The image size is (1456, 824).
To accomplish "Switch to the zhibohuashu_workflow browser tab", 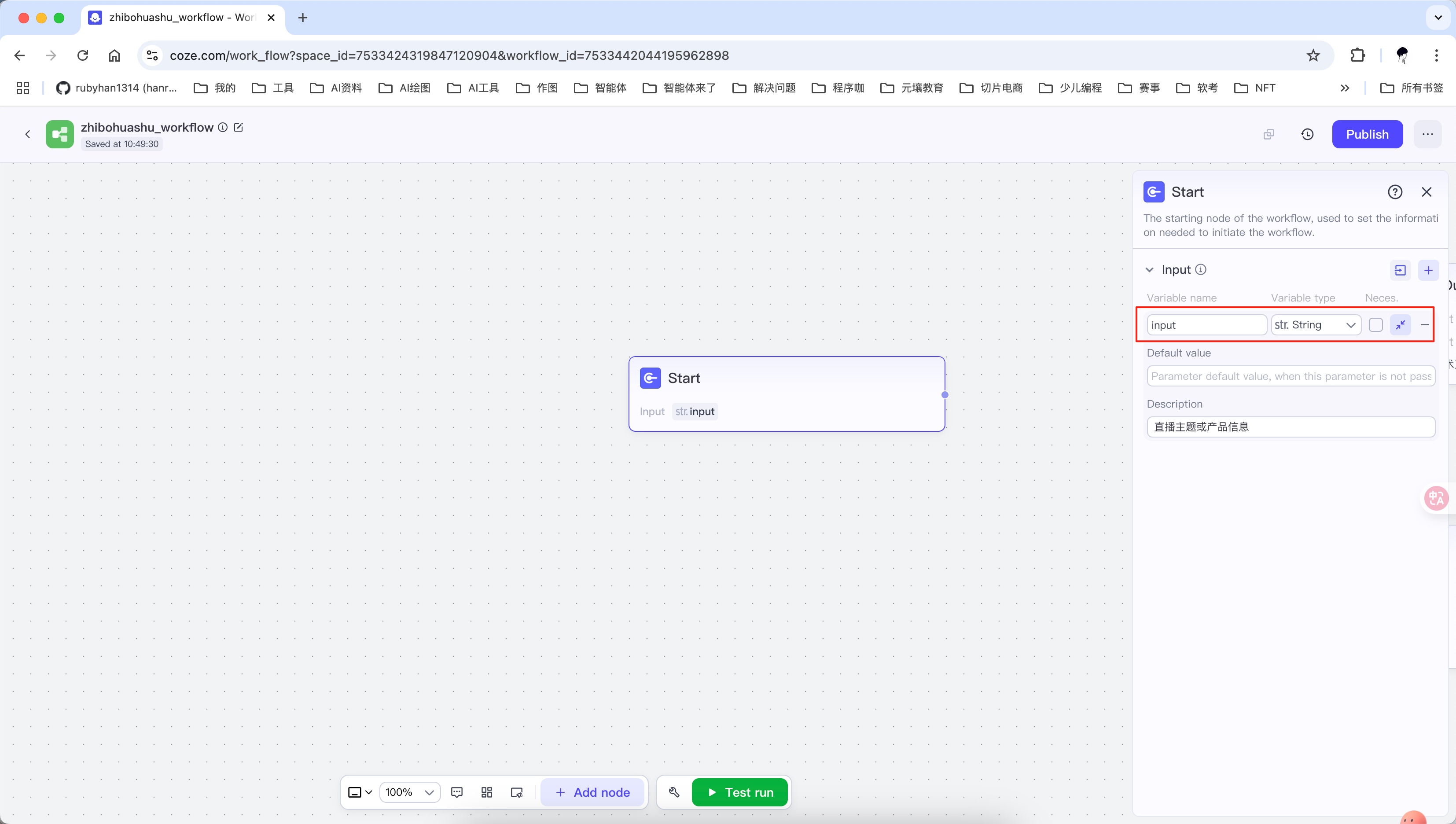I will (181, 18).
